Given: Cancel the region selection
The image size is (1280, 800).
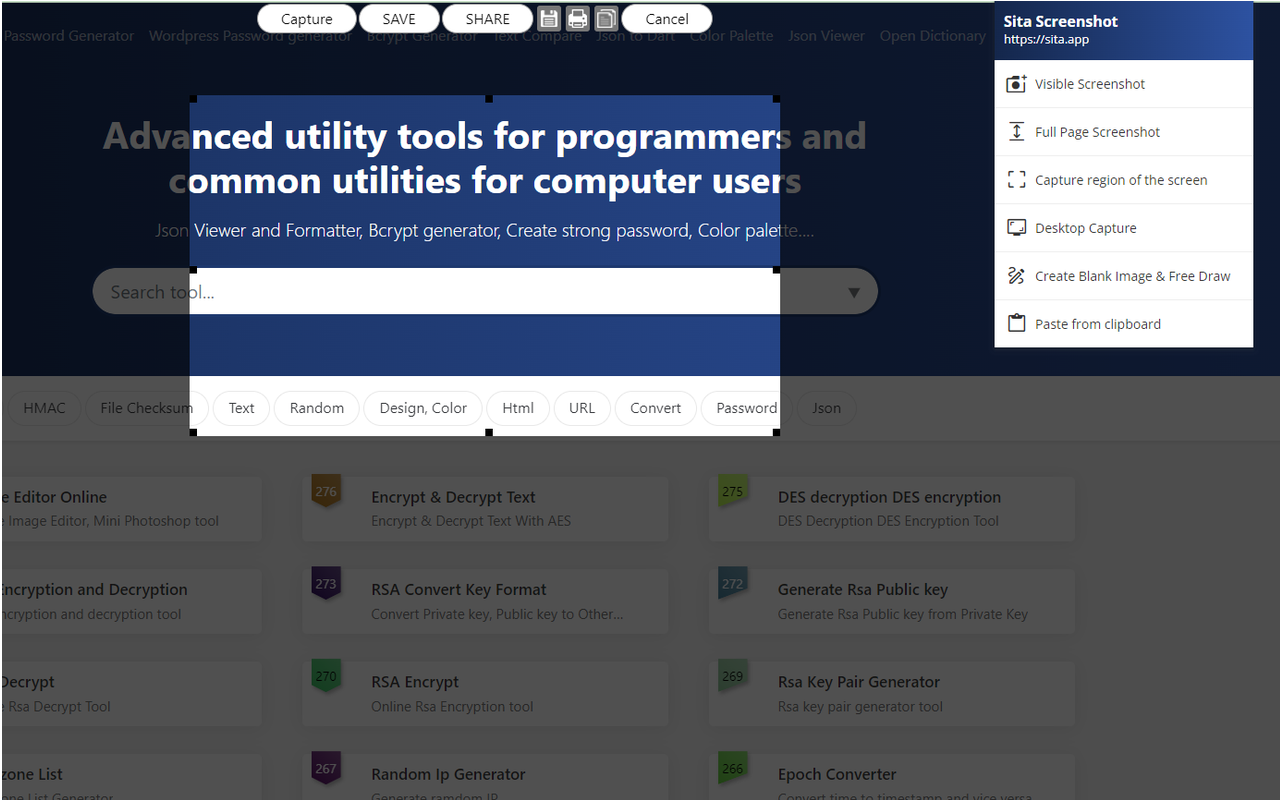Looking at the screenshot, I should click(x=666, y=19).
